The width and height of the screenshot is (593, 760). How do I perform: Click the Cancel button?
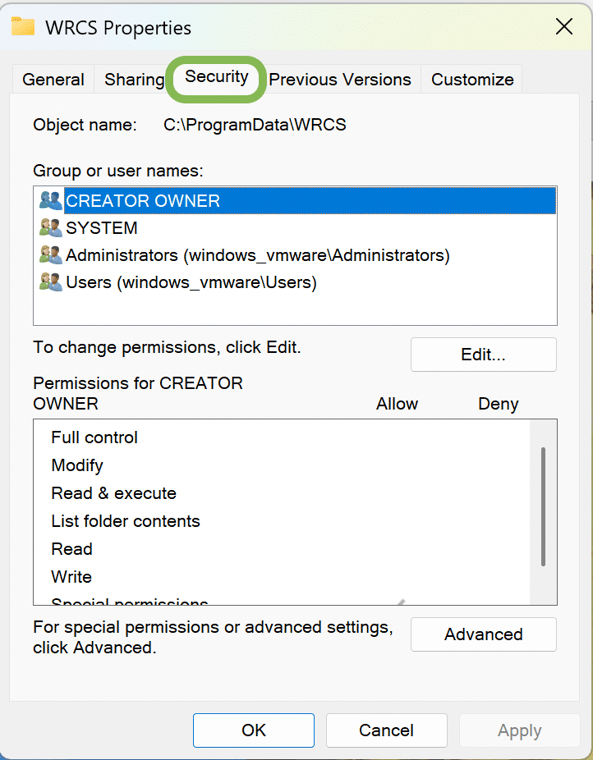tap(386, 730)
